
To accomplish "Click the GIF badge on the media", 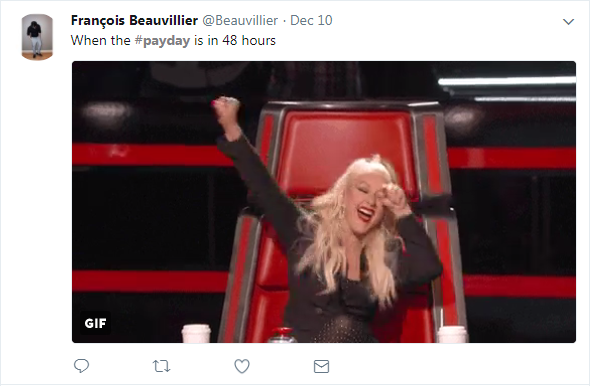I will click(95, 323).
